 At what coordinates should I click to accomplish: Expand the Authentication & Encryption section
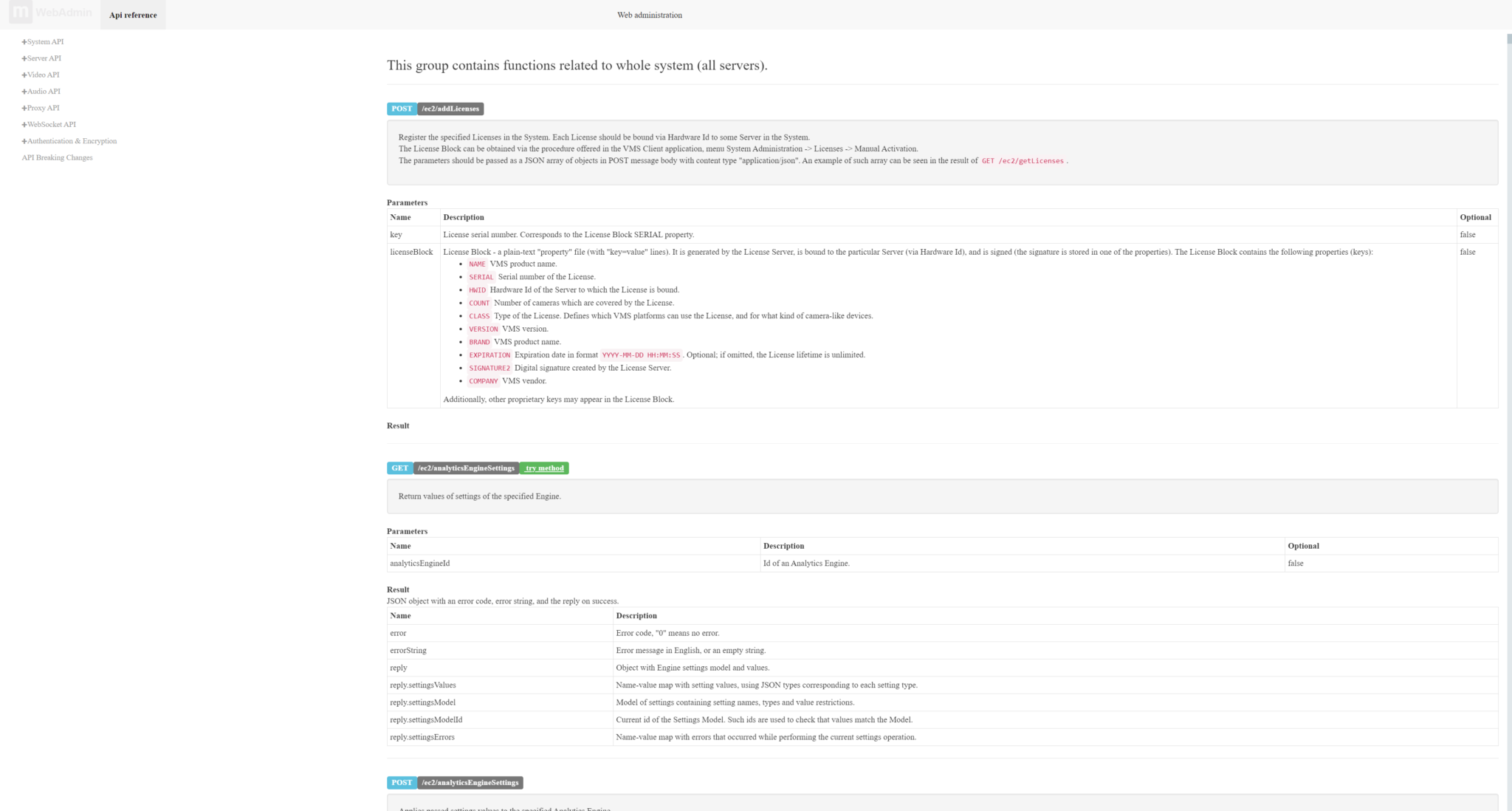click(69, 141)
